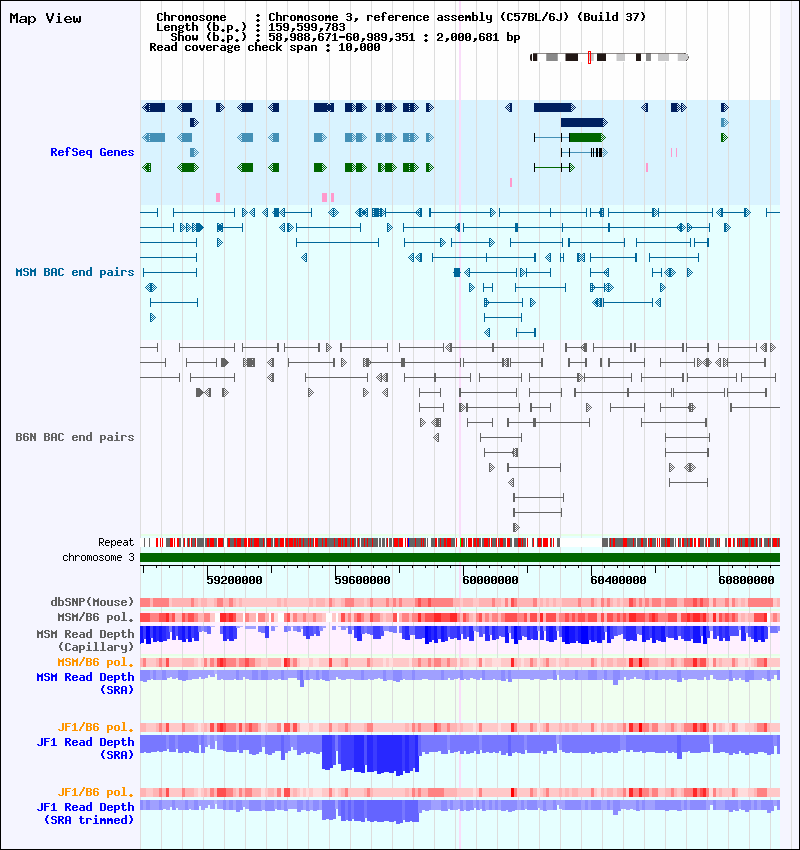
Task: Click the 60400000 ruler position
Action: point(618,580)
